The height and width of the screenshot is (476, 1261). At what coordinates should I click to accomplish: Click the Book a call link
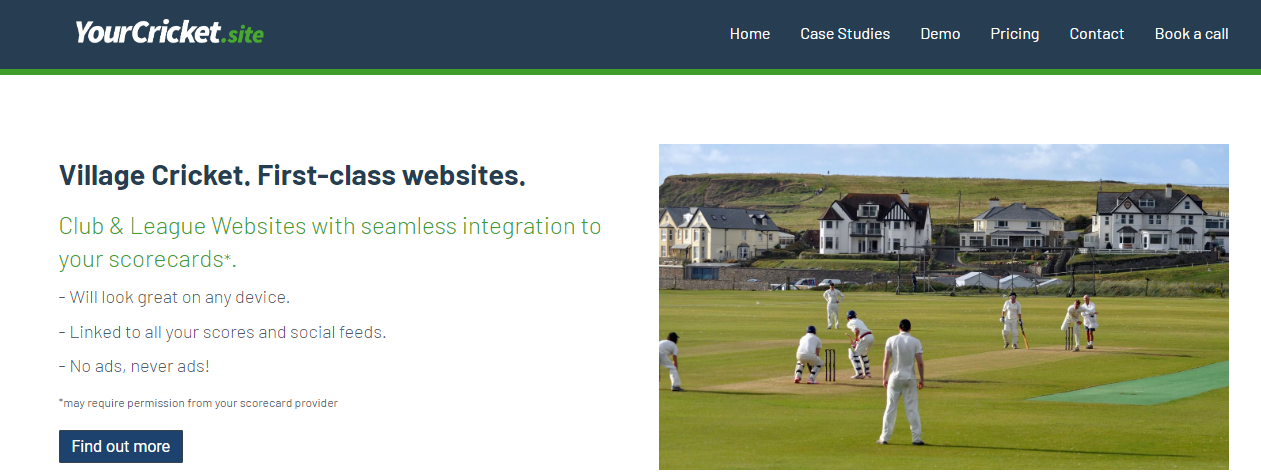point(1191,34)
